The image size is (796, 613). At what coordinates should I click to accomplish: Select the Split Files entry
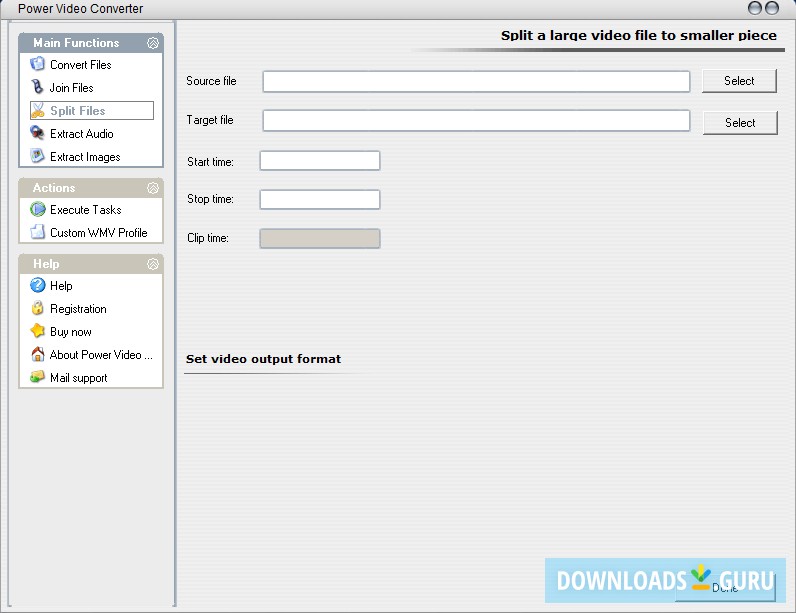(92, 111)
